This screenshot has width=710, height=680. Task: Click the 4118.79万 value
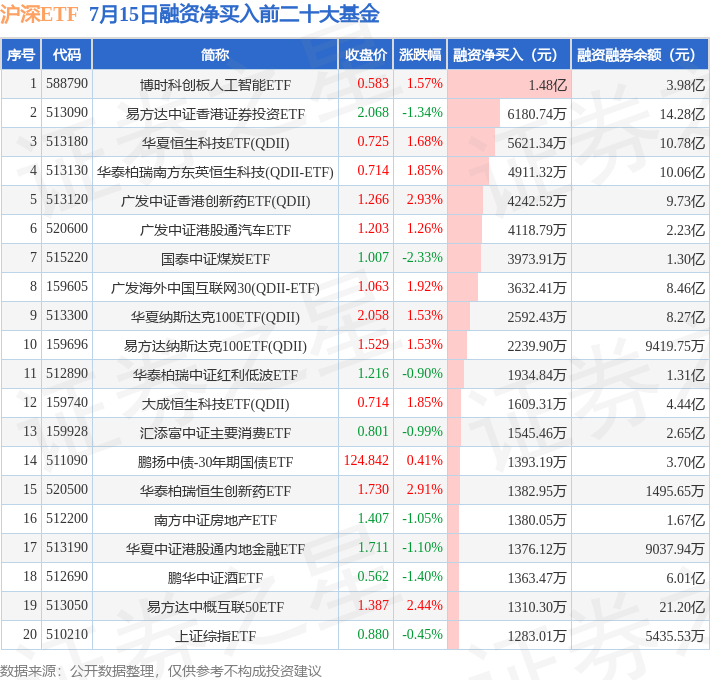point(537,230)
